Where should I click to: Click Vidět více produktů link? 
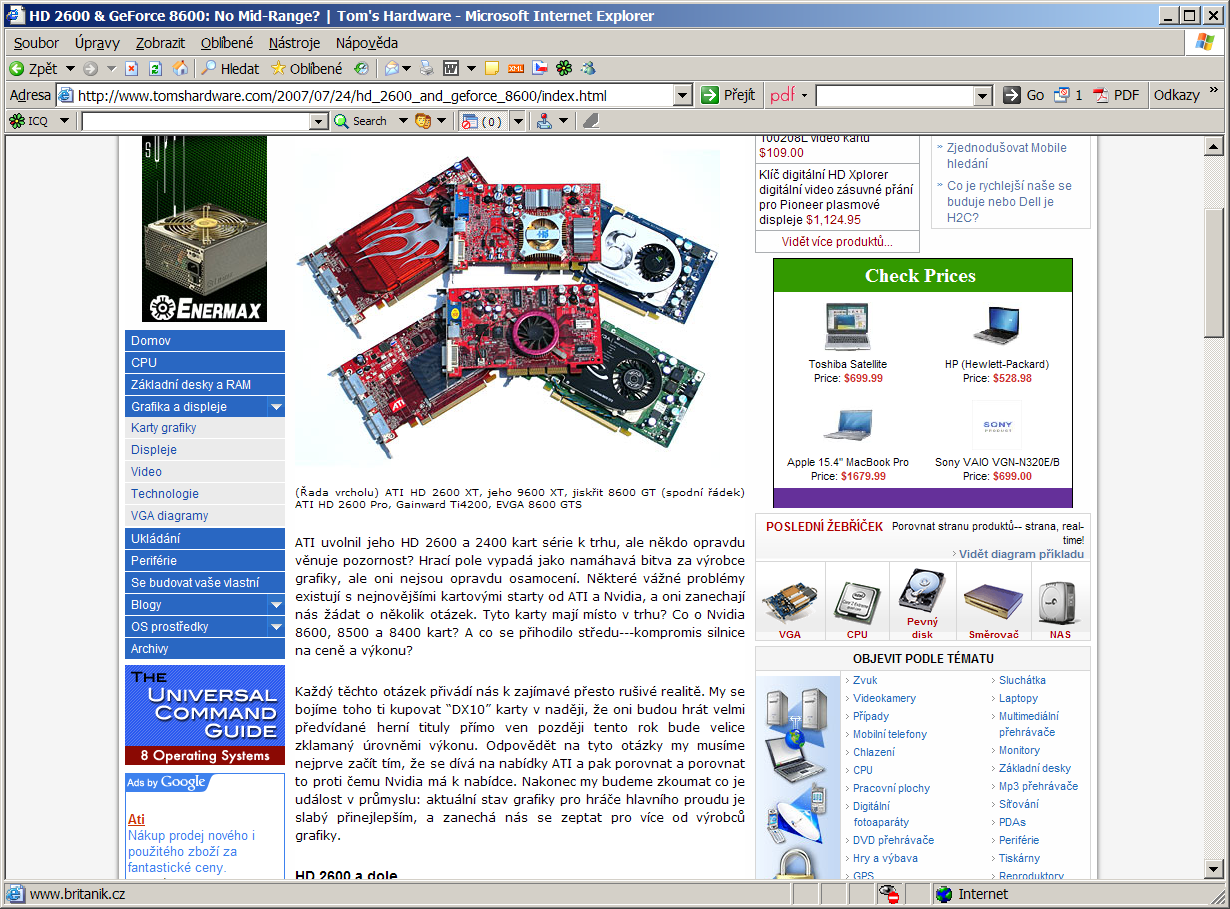tap(837, 242)
